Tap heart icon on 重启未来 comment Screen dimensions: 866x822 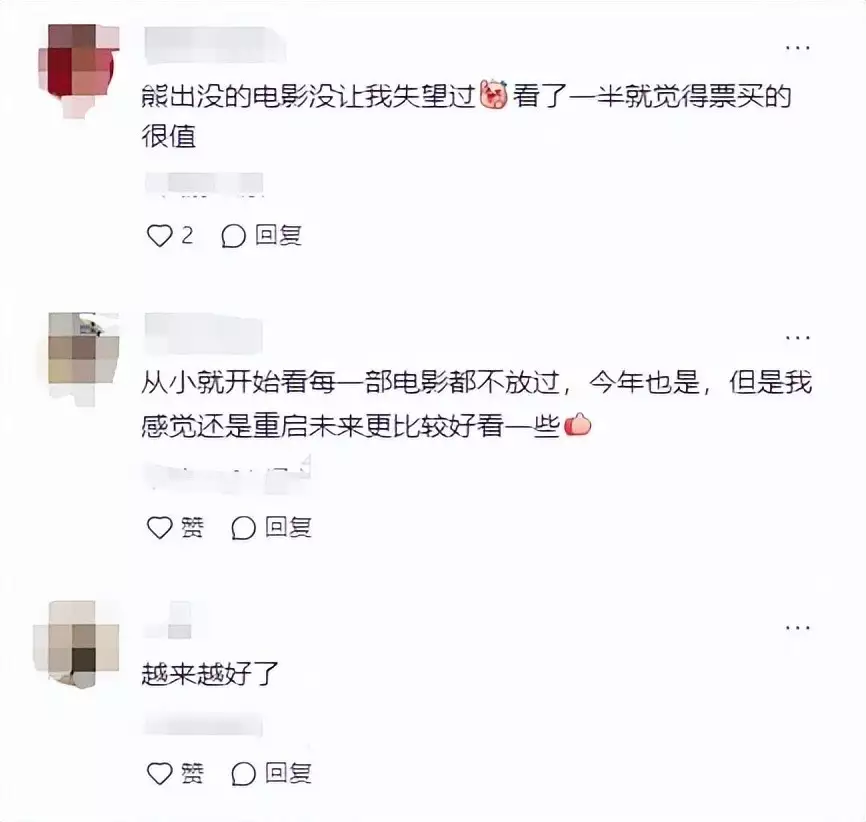[x=160, y=528]
